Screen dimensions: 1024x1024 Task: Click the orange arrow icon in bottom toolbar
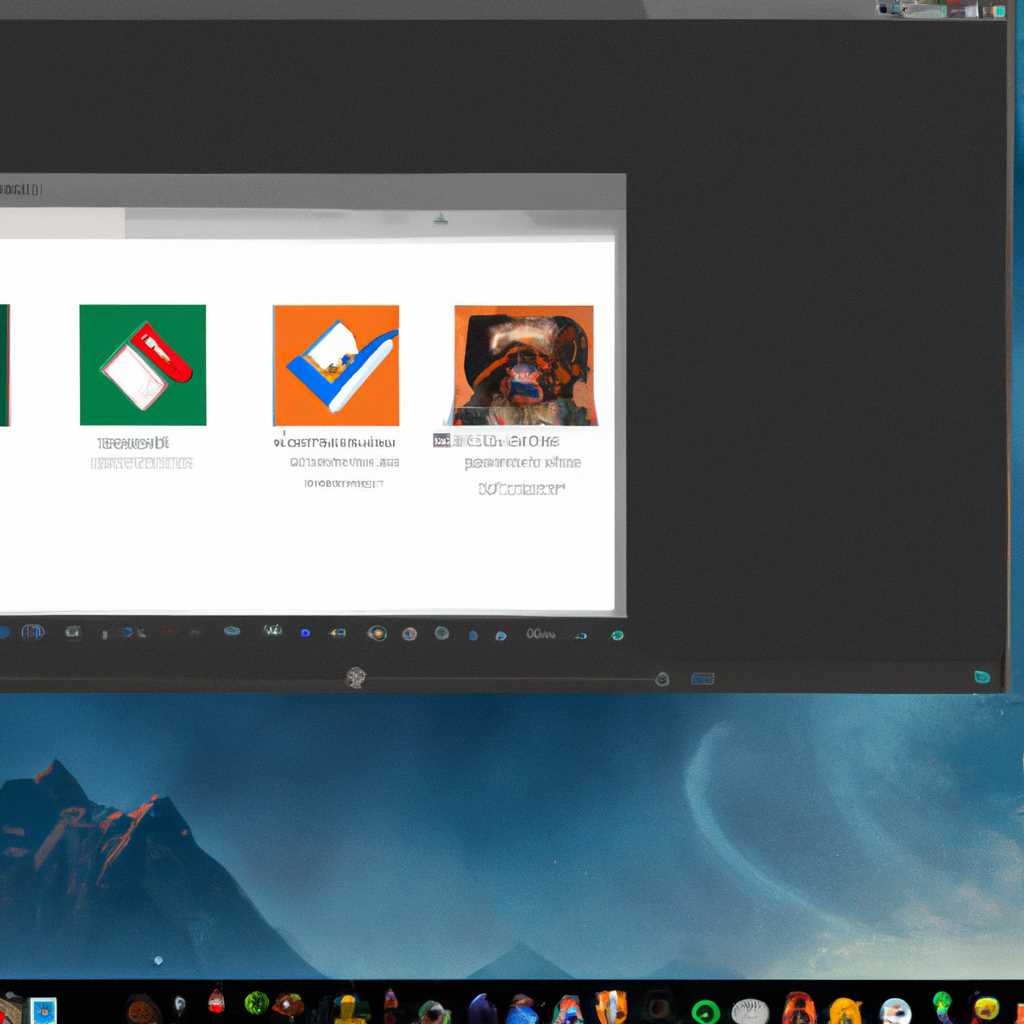pyautogui.click(x=337, y=633)
